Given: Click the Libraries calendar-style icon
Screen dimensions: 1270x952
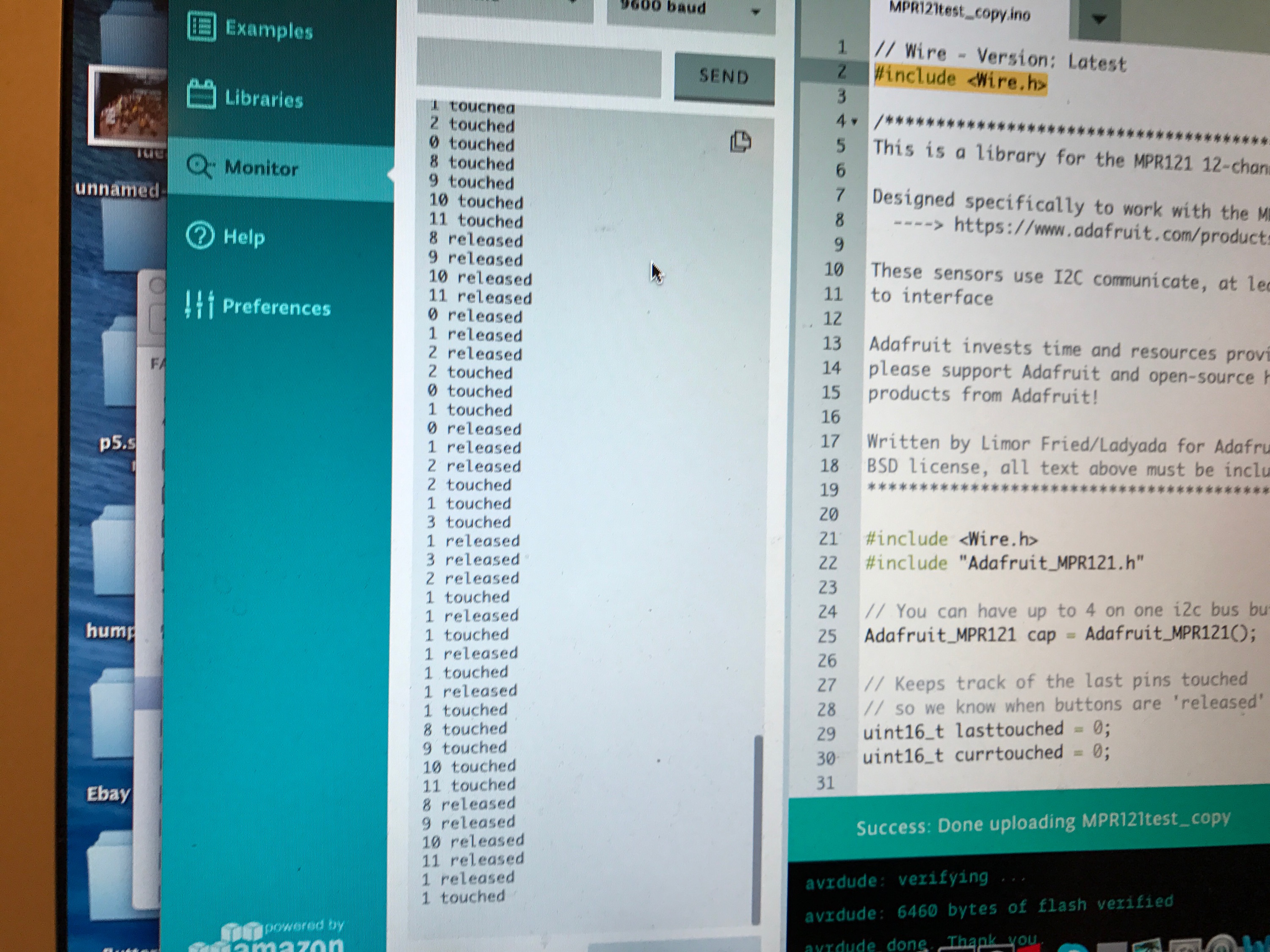Looking at the screenshot, I should pos(202,95).
